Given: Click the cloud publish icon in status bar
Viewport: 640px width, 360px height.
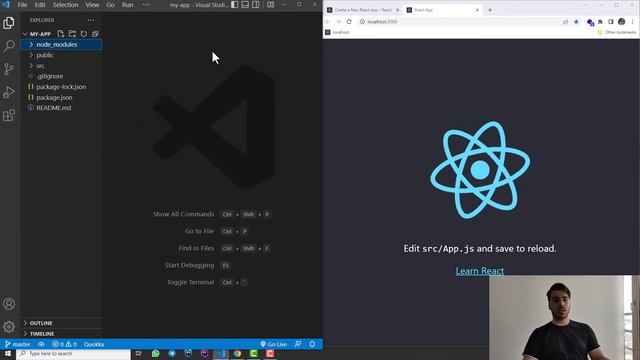Looking at the screenshot, I should click(41, 344).
